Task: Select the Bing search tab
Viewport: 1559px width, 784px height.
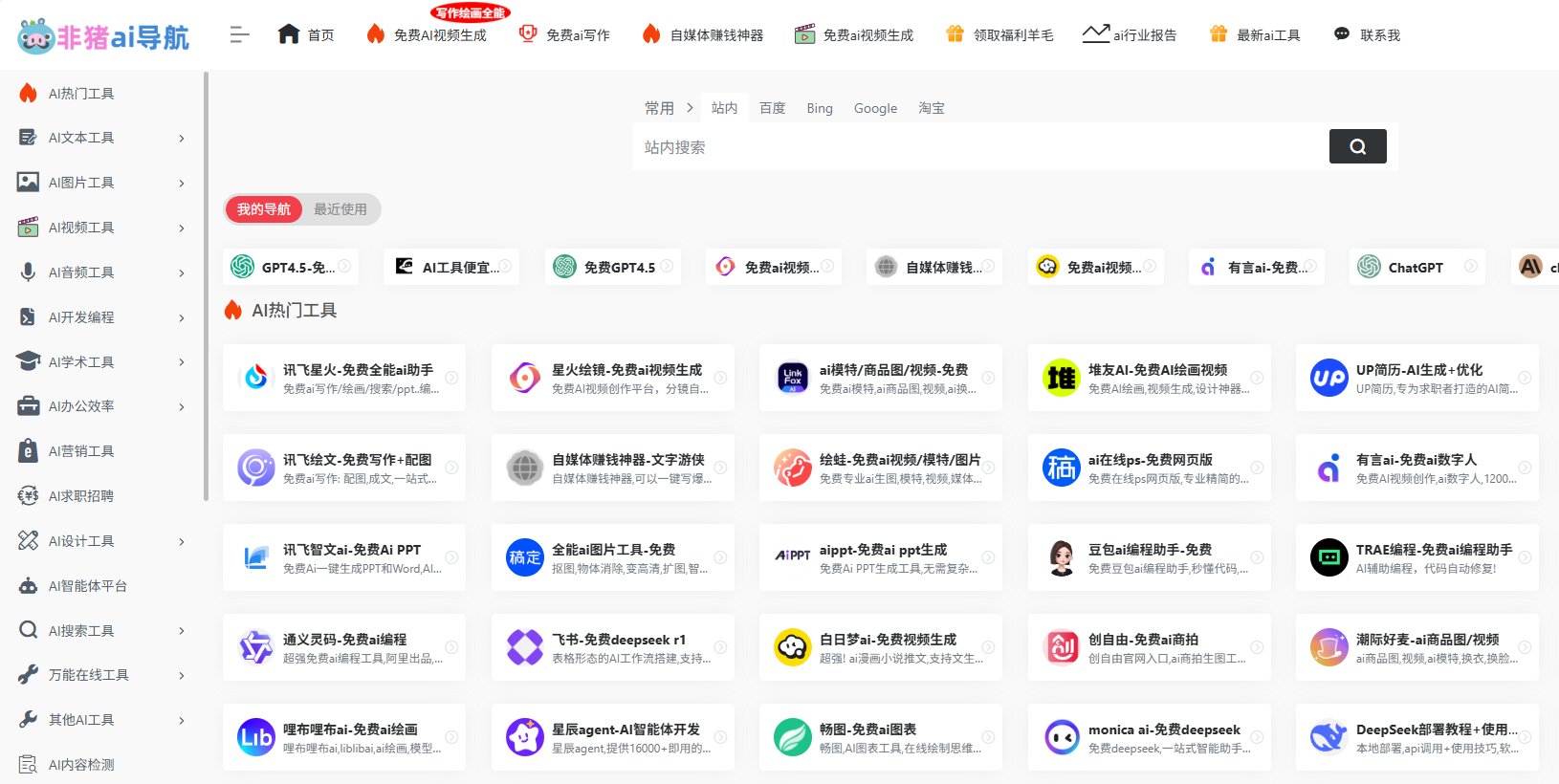Action: click(820, 108)
